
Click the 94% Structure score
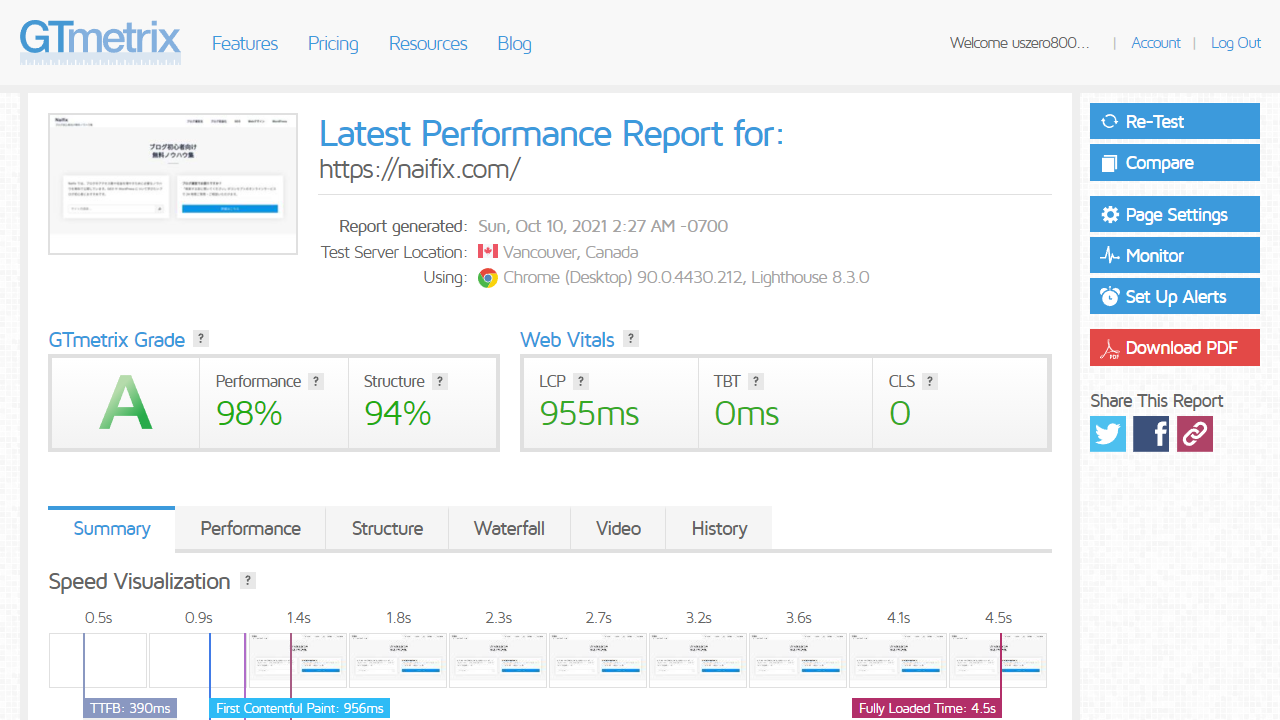[x=398, y=413]
